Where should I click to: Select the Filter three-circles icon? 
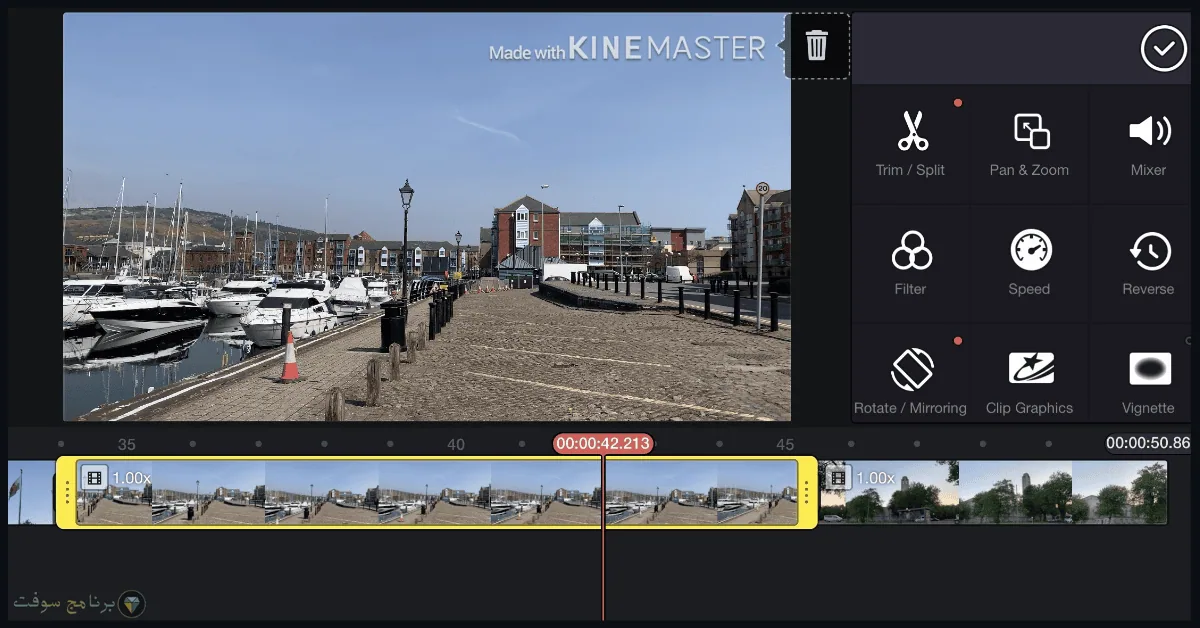(910, 264)
